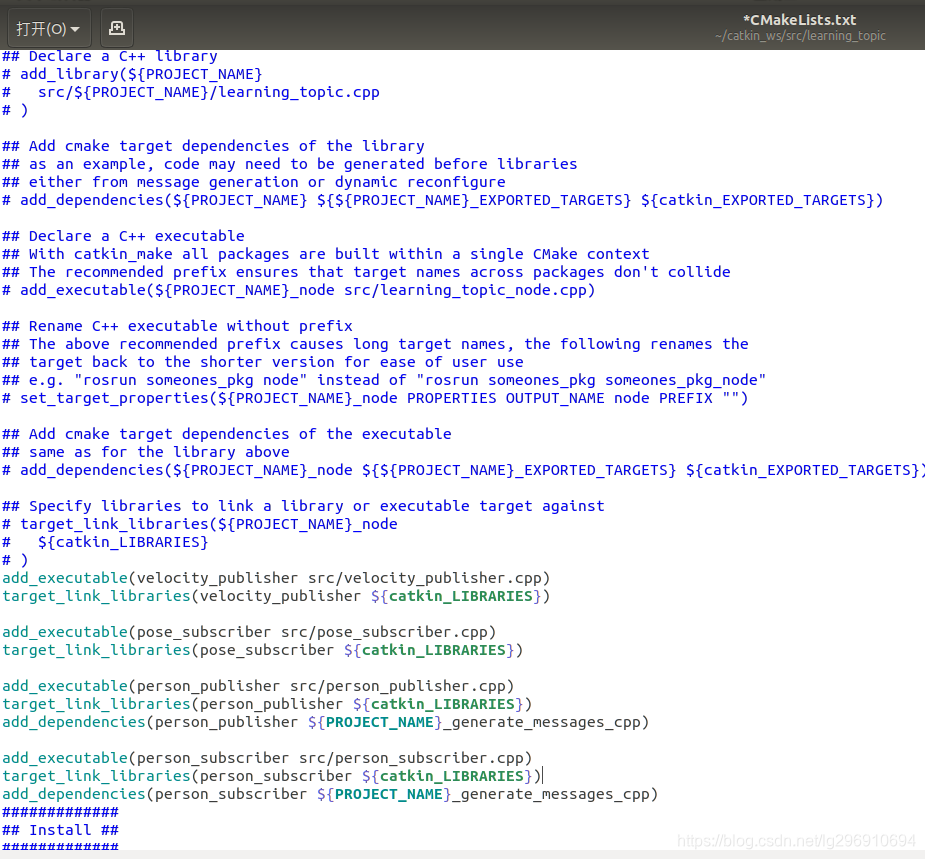Open the 打开(O) file menu button
Viewport: 925px width, 859px height.
tap(48, 28)
